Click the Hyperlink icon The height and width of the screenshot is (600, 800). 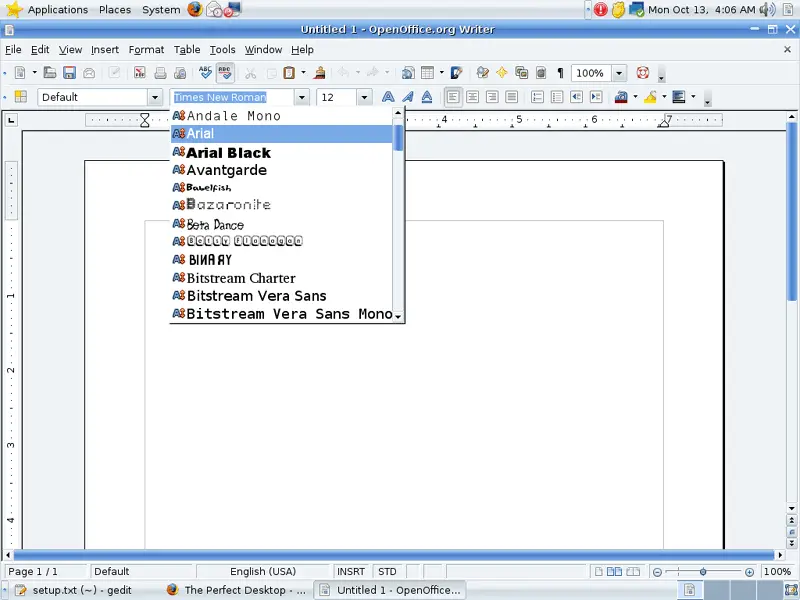(408, 73)
